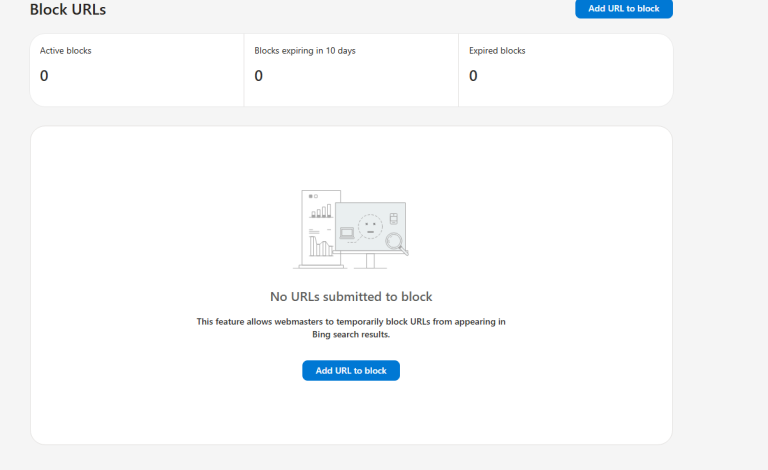Select the Blocks expiring in 10 days card

click(x=351, y=70)
